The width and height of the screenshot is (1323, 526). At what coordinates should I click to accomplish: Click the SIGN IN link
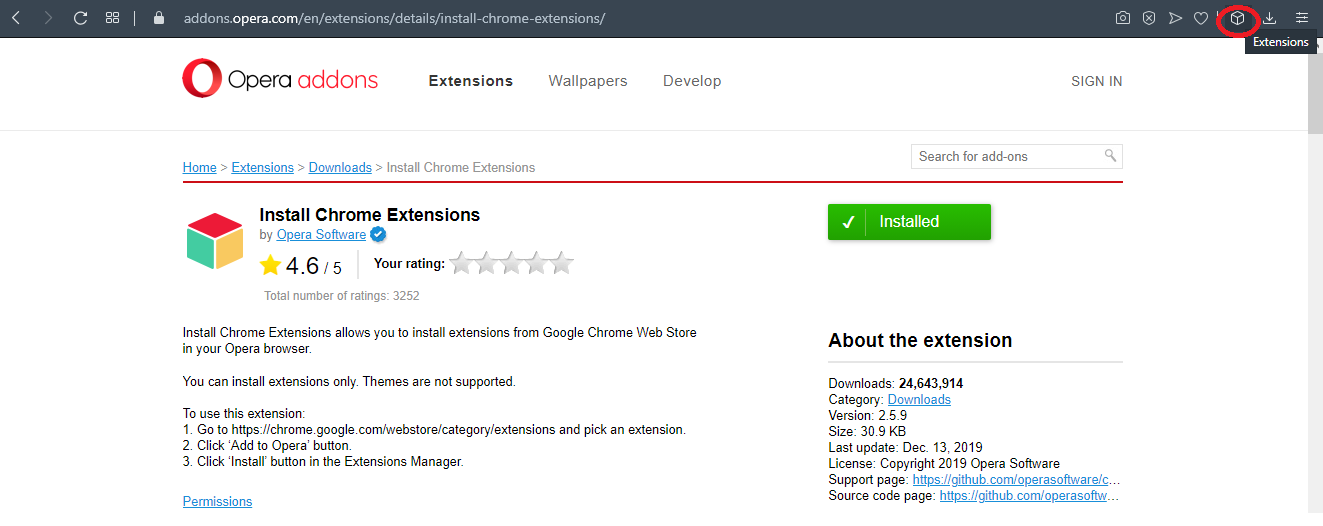coord(1097,81)
